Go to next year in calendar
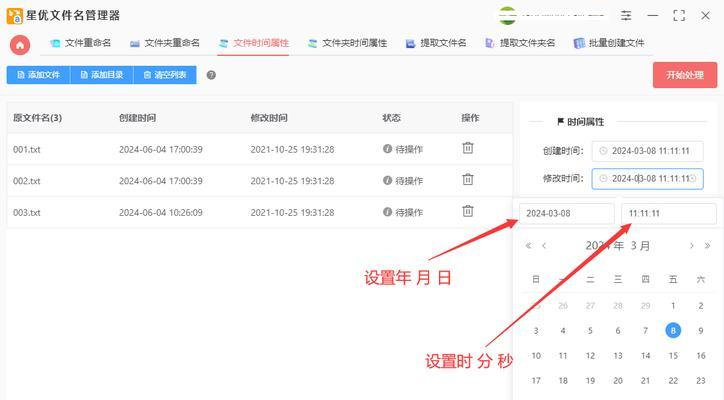This screenshot has height=400, width=724. 707,246
